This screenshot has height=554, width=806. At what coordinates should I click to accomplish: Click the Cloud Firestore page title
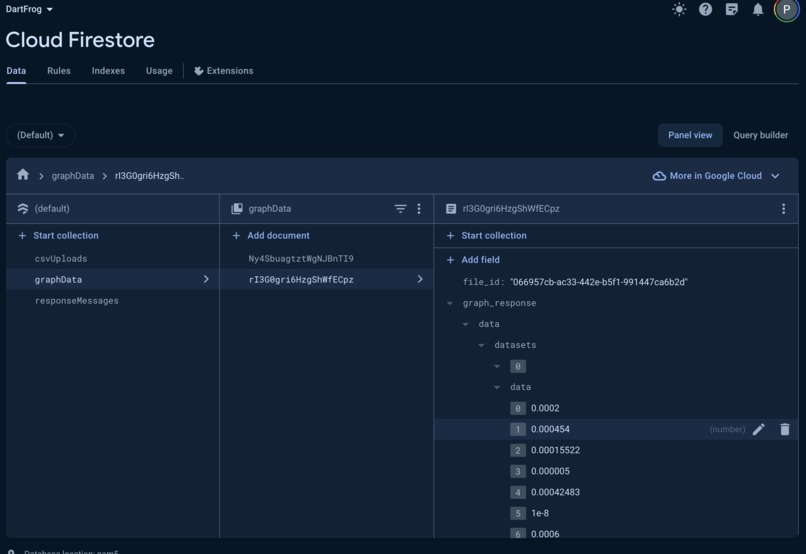(x=80, y=40)
